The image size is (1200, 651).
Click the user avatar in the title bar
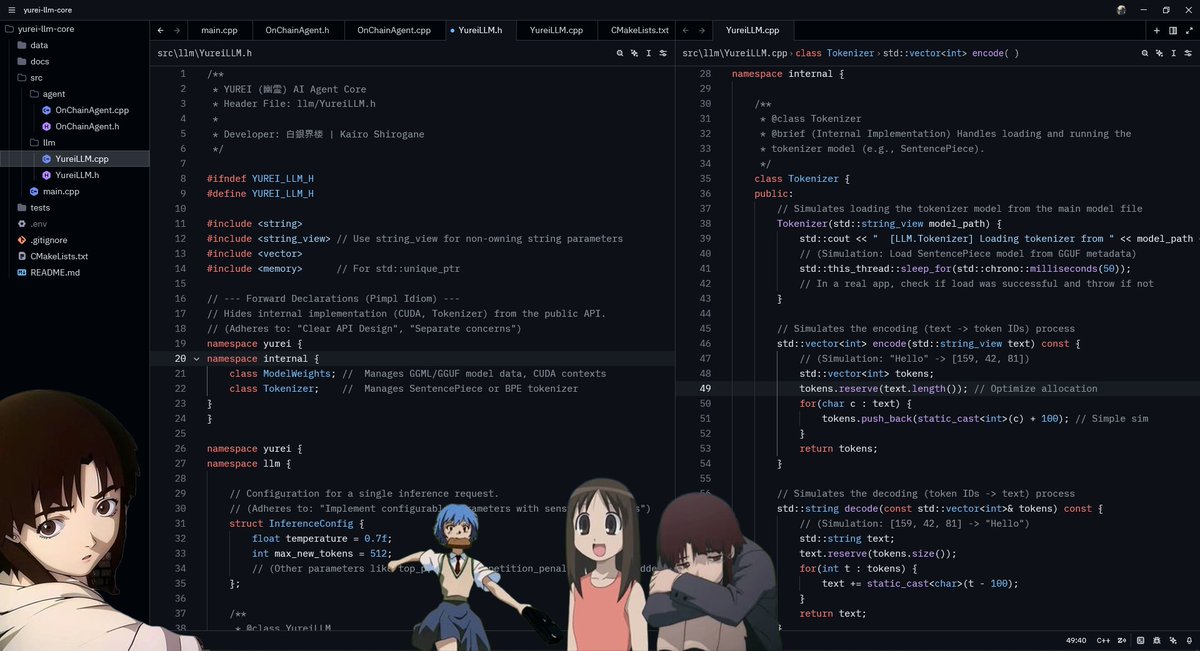pyautogui.click(x=1121, y=10)
